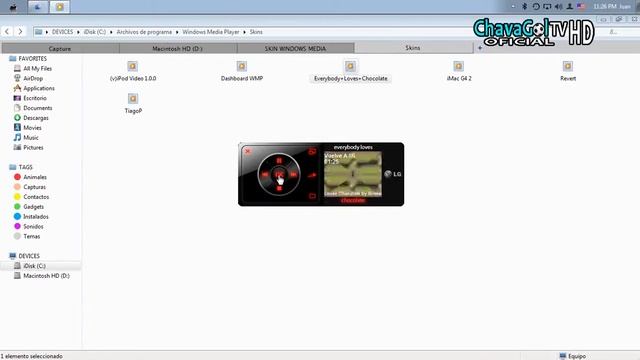Adjust the red volume ramp on skin player
Viewport: 640px width, 360px height.
coord(312,175)
